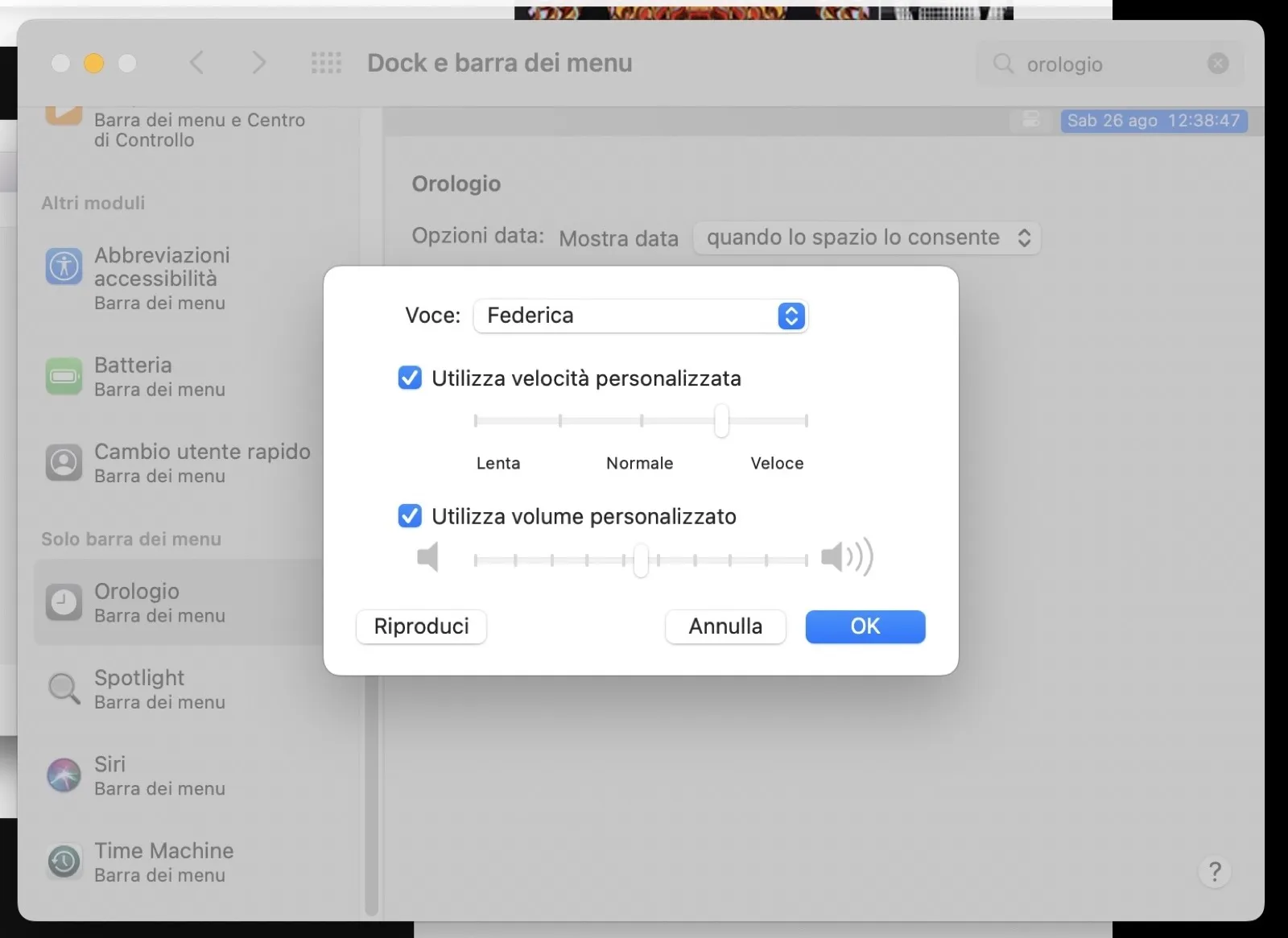Open the Mostra data options dropdown
The height and width of the screenshot is (938, 1288).
tap(867, 238)
